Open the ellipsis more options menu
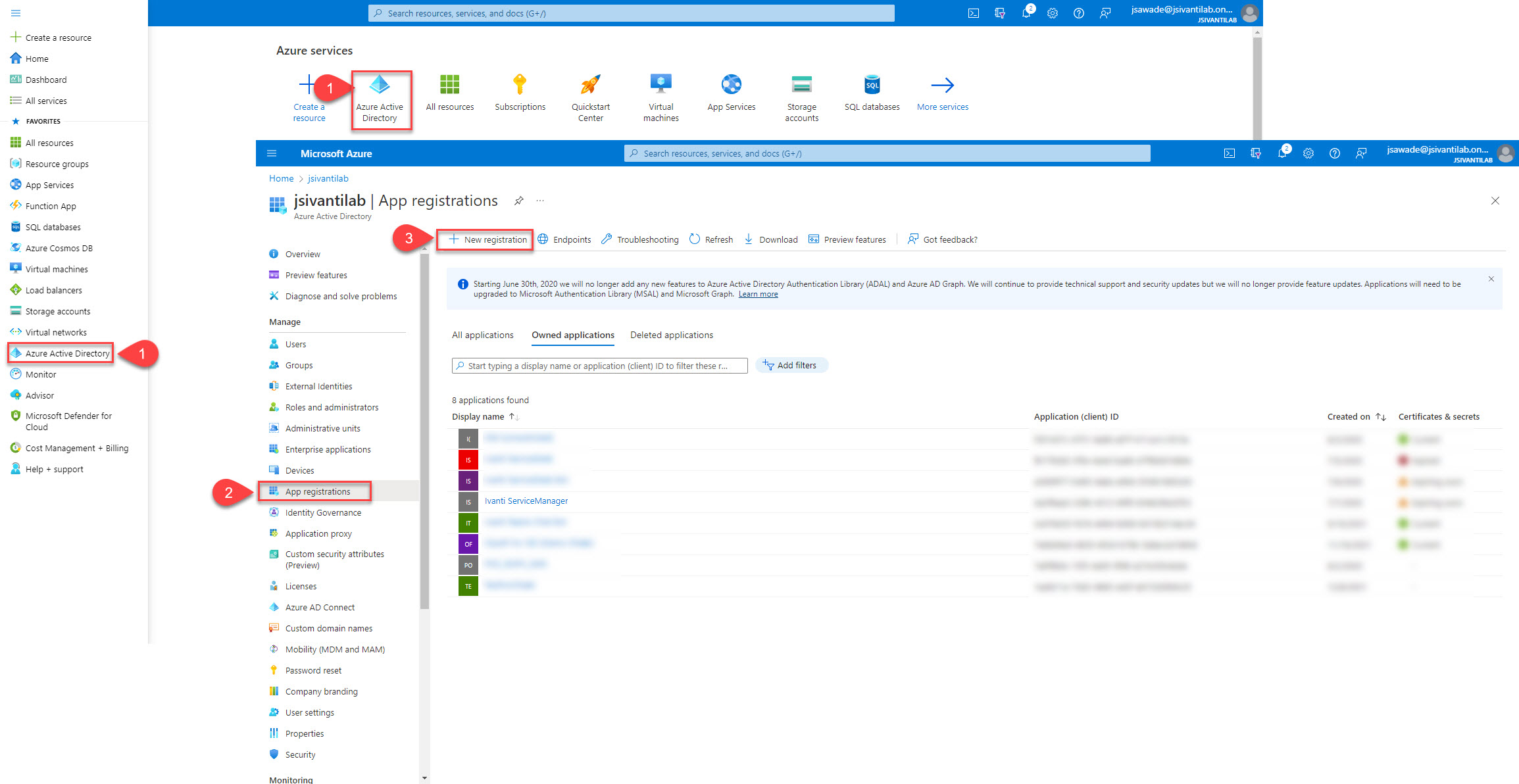The image size is (1519, 784). (x=540, y=201)
